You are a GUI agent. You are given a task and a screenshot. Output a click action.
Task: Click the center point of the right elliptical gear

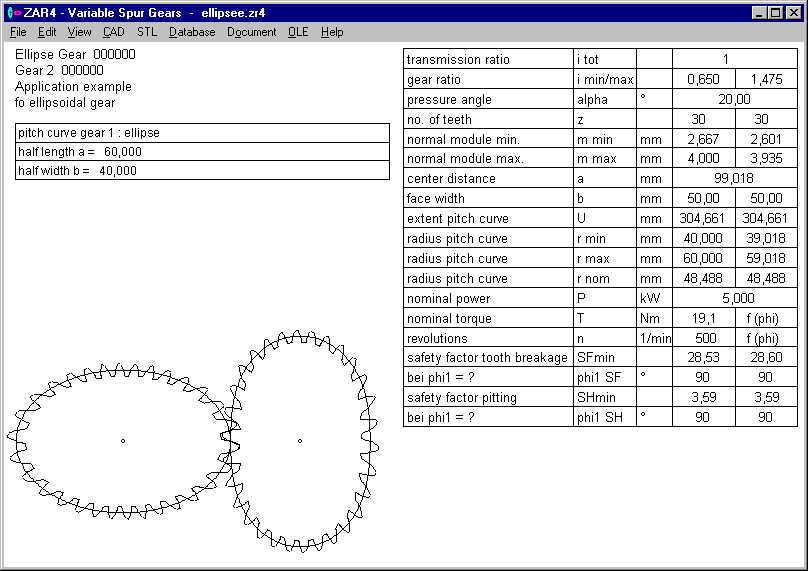pos(300,441)
